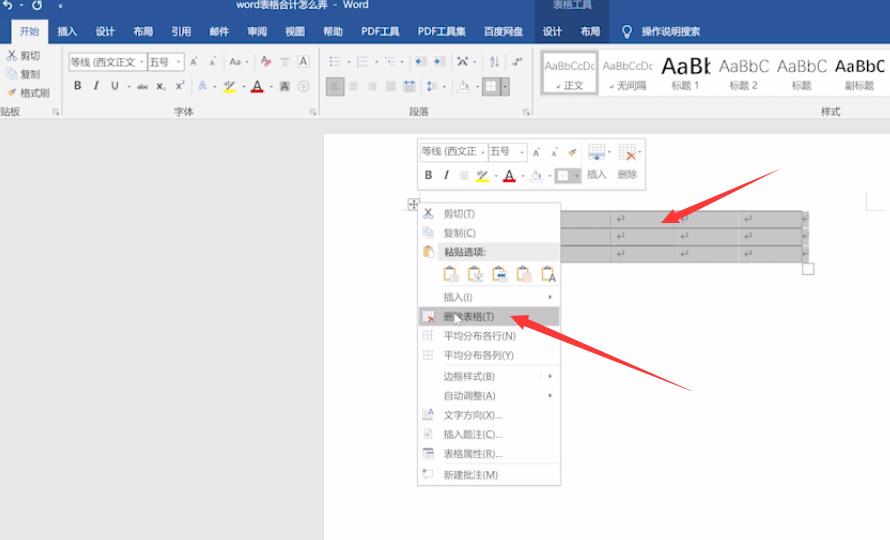Viewport: 890px width, 540px height.
Task: Click the Bold icon in the ribbon
Action: [x=78, y=87]
